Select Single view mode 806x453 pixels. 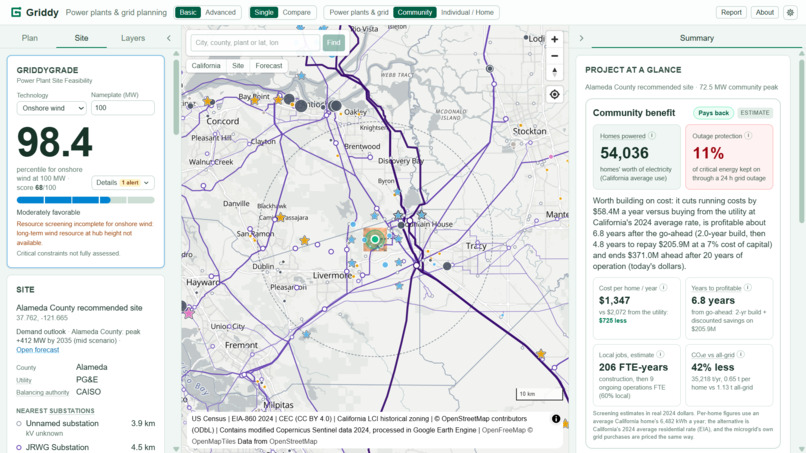coord(264,12)
